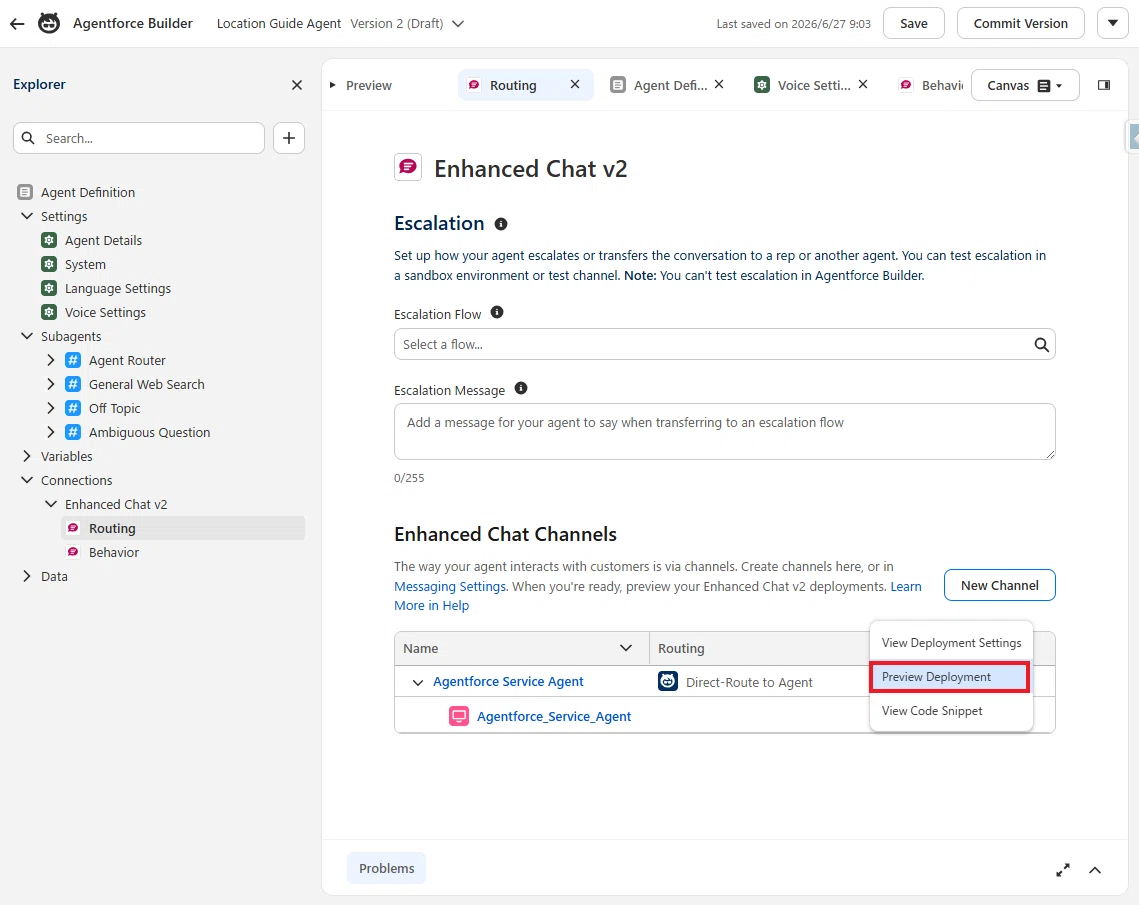Expand the Variables tree section
The image size is (1139, 905).
pyautogui.click(x=27, y=456)
